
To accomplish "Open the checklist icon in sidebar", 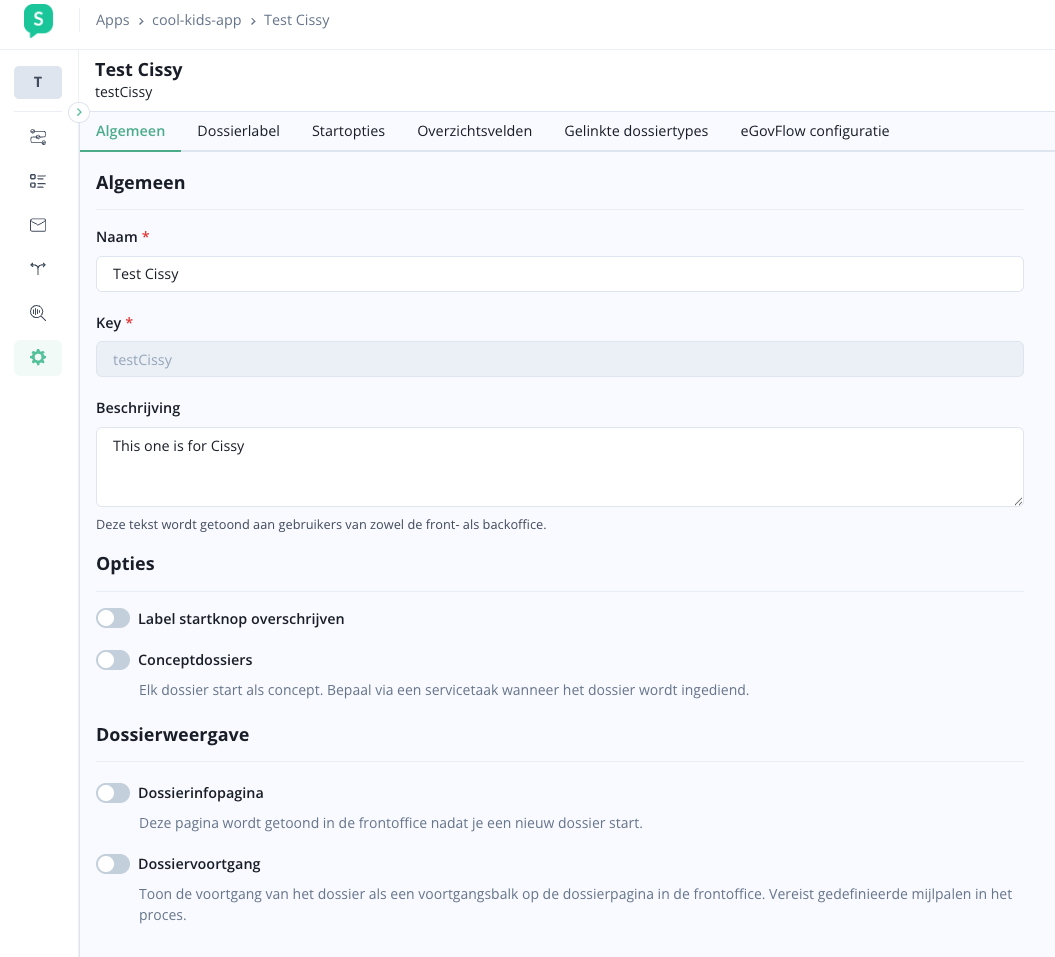I will click(38, 181).
